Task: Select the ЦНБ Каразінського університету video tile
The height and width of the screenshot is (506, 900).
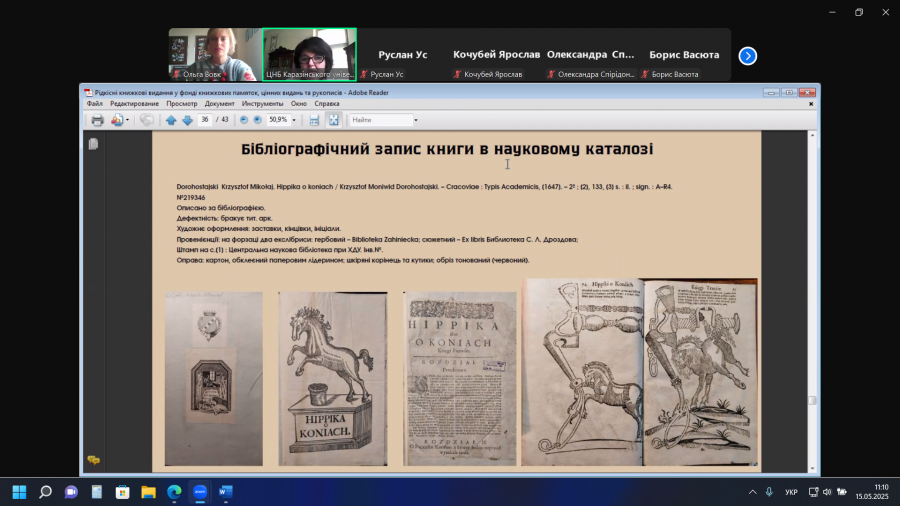Action: point(309,55)
